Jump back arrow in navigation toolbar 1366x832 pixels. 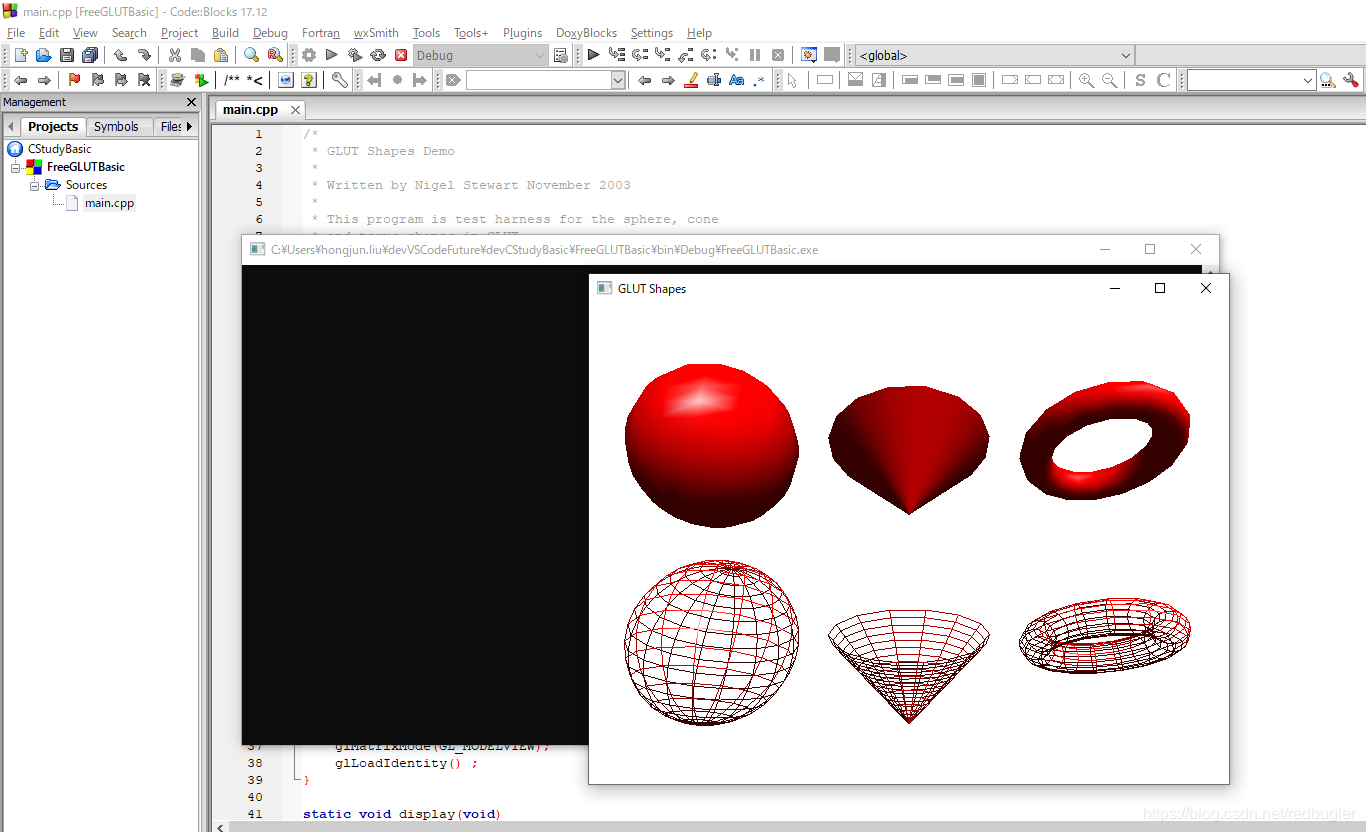[x=20, y=80]
